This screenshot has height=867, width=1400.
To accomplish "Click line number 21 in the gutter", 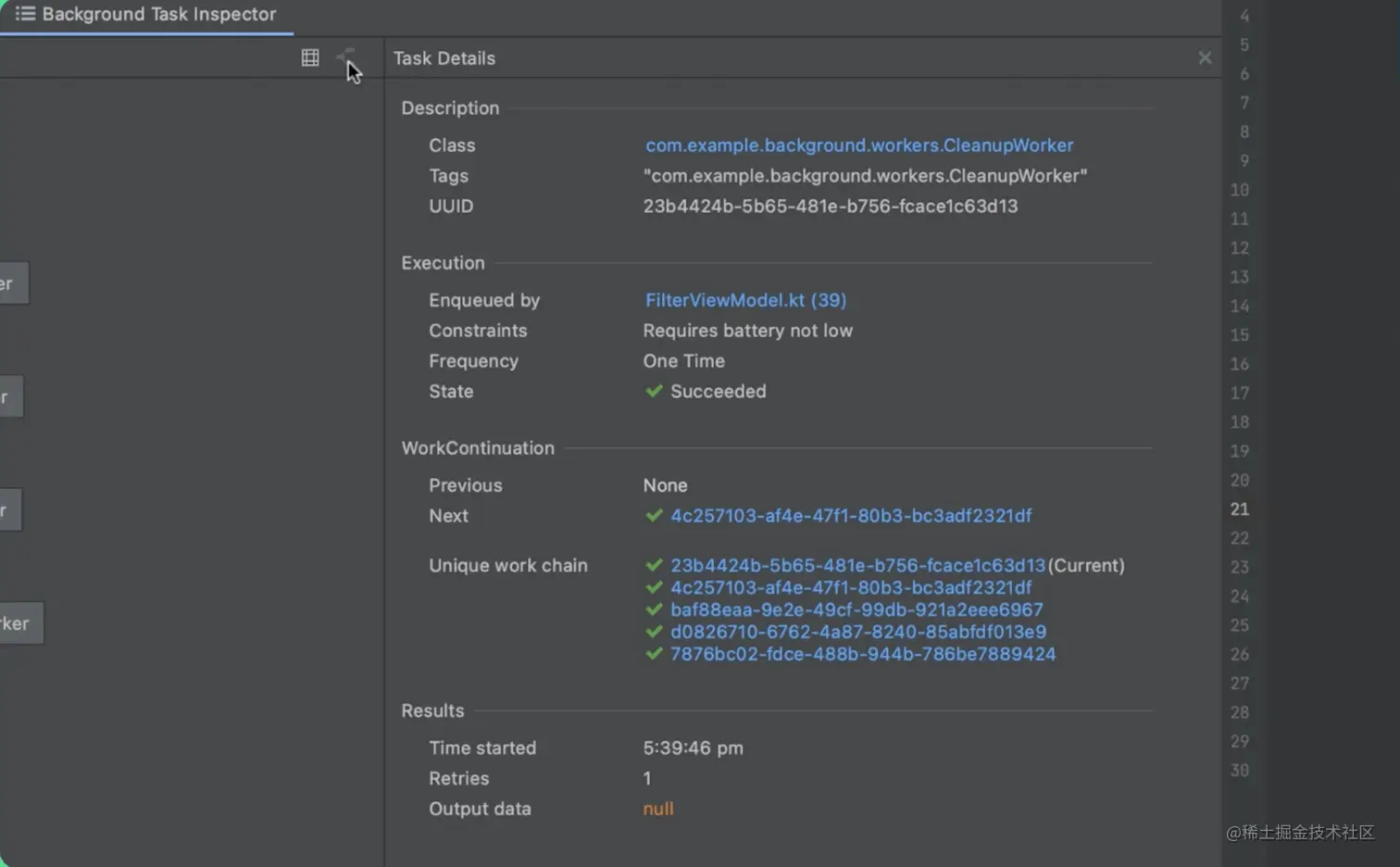I will (x=1239, y=509).
